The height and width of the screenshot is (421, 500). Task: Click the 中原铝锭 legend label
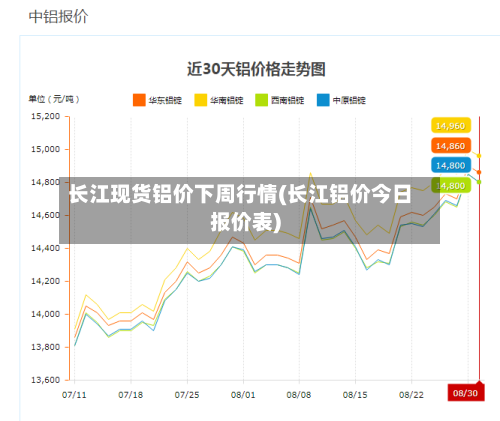(349, 100)
